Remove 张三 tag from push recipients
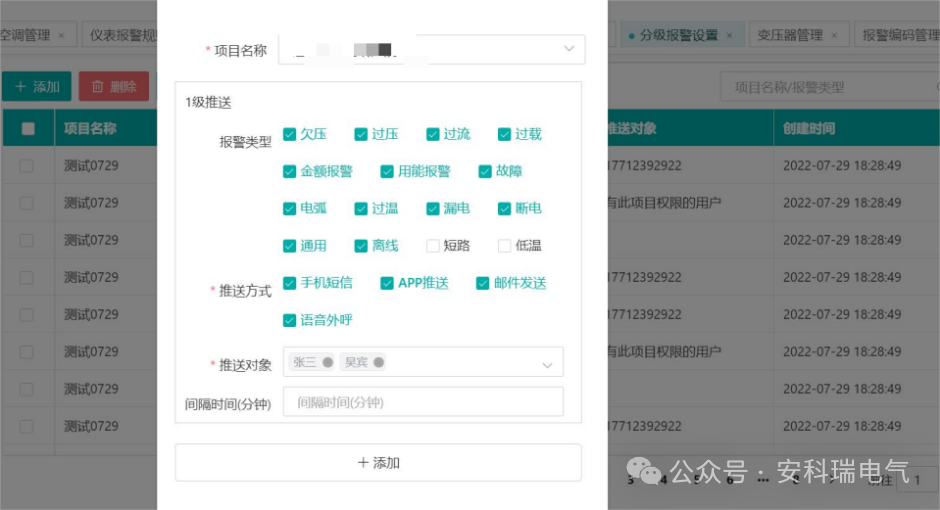The image size is (940, 510). click(327, 362)
